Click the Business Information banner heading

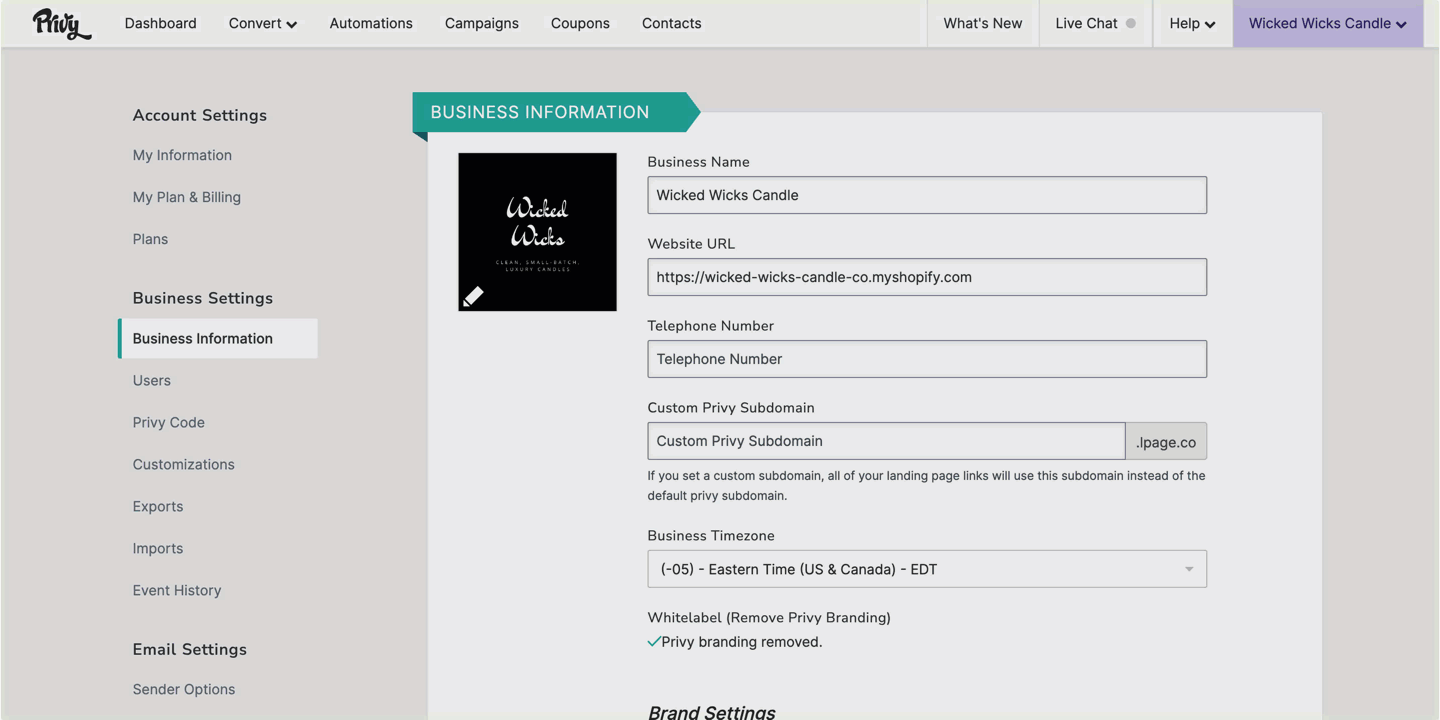(540, 112)
